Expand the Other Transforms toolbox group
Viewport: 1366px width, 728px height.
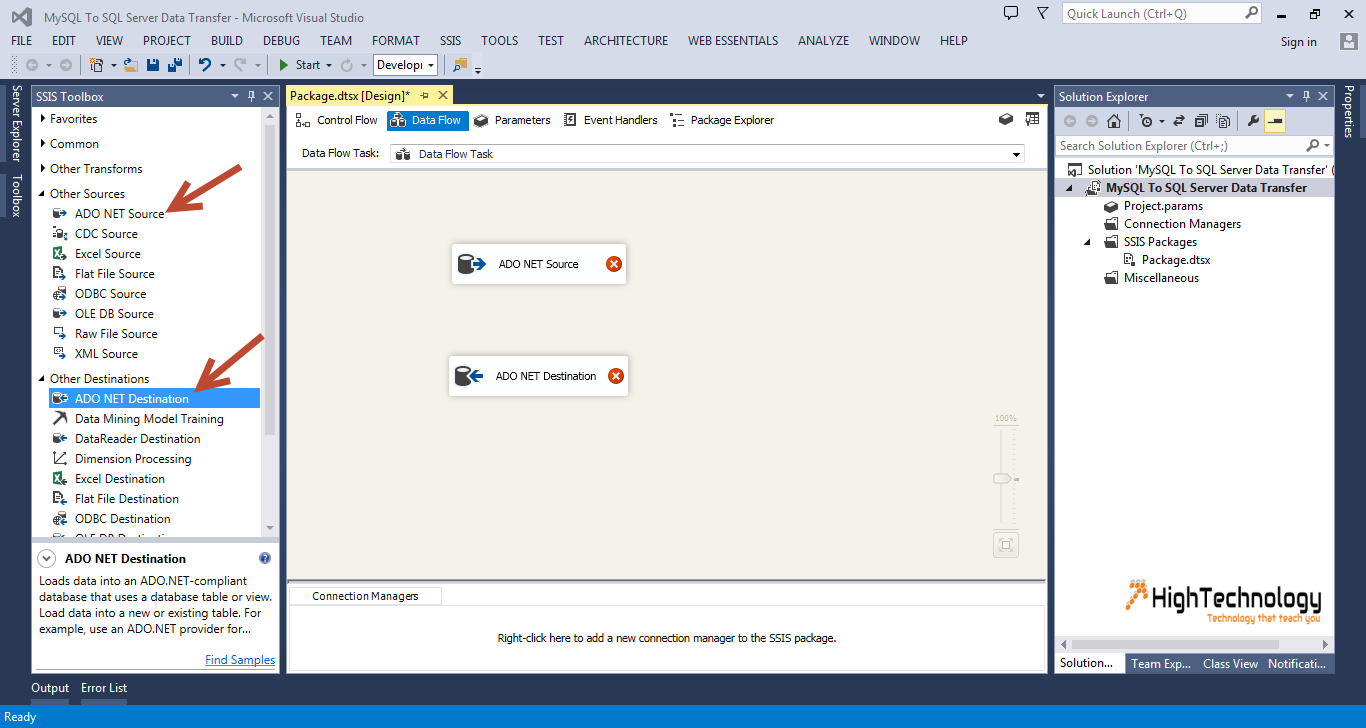point(44,169)
